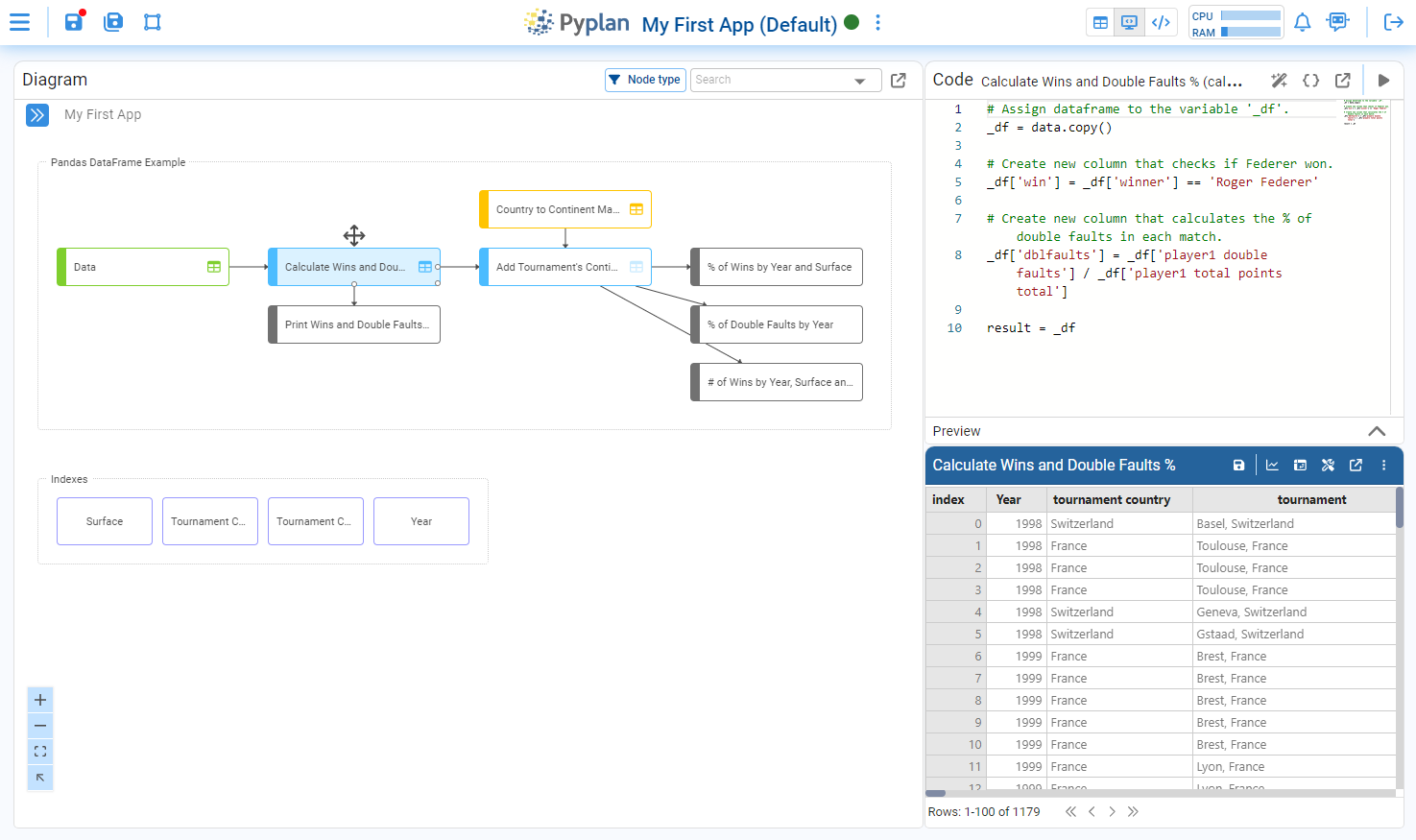Run the node code with play button

[x=1383, y=81]
